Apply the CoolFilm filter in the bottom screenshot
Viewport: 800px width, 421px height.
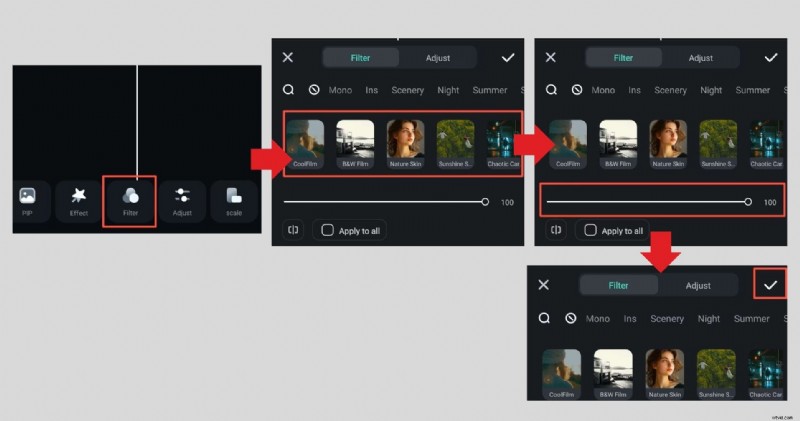(x=561, y=374)
